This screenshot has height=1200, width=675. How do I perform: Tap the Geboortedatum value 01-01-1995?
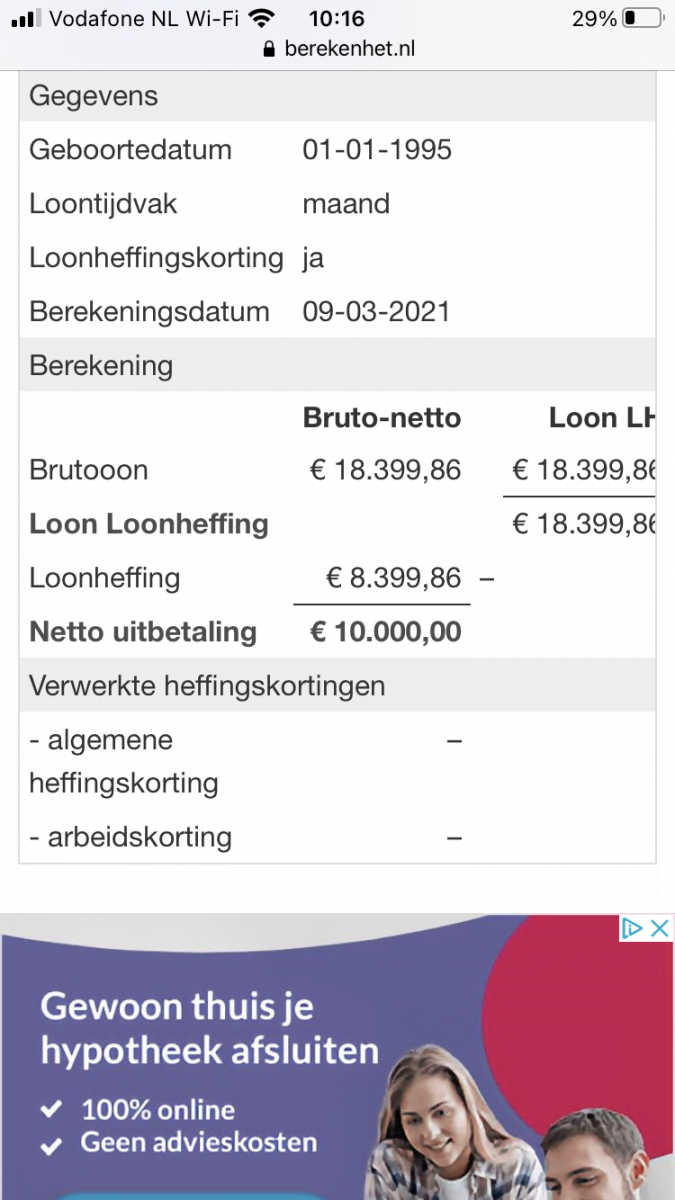377,150
